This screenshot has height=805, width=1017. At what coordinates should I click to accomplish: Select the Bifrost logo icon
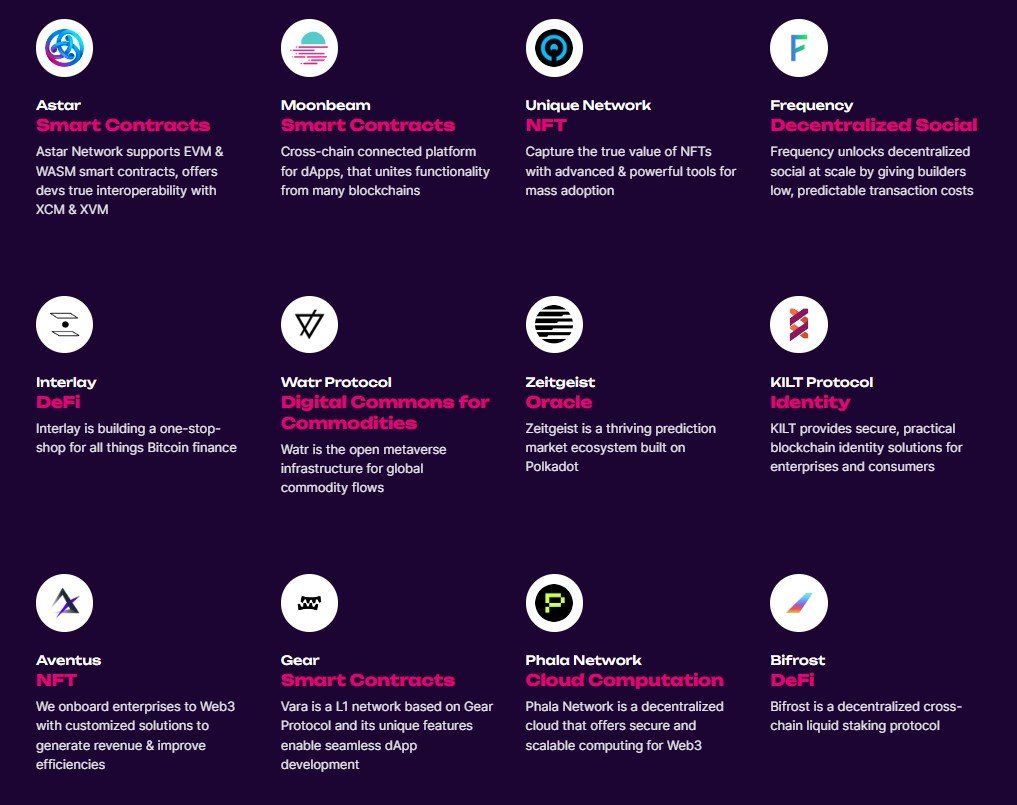tap(798, 603)
